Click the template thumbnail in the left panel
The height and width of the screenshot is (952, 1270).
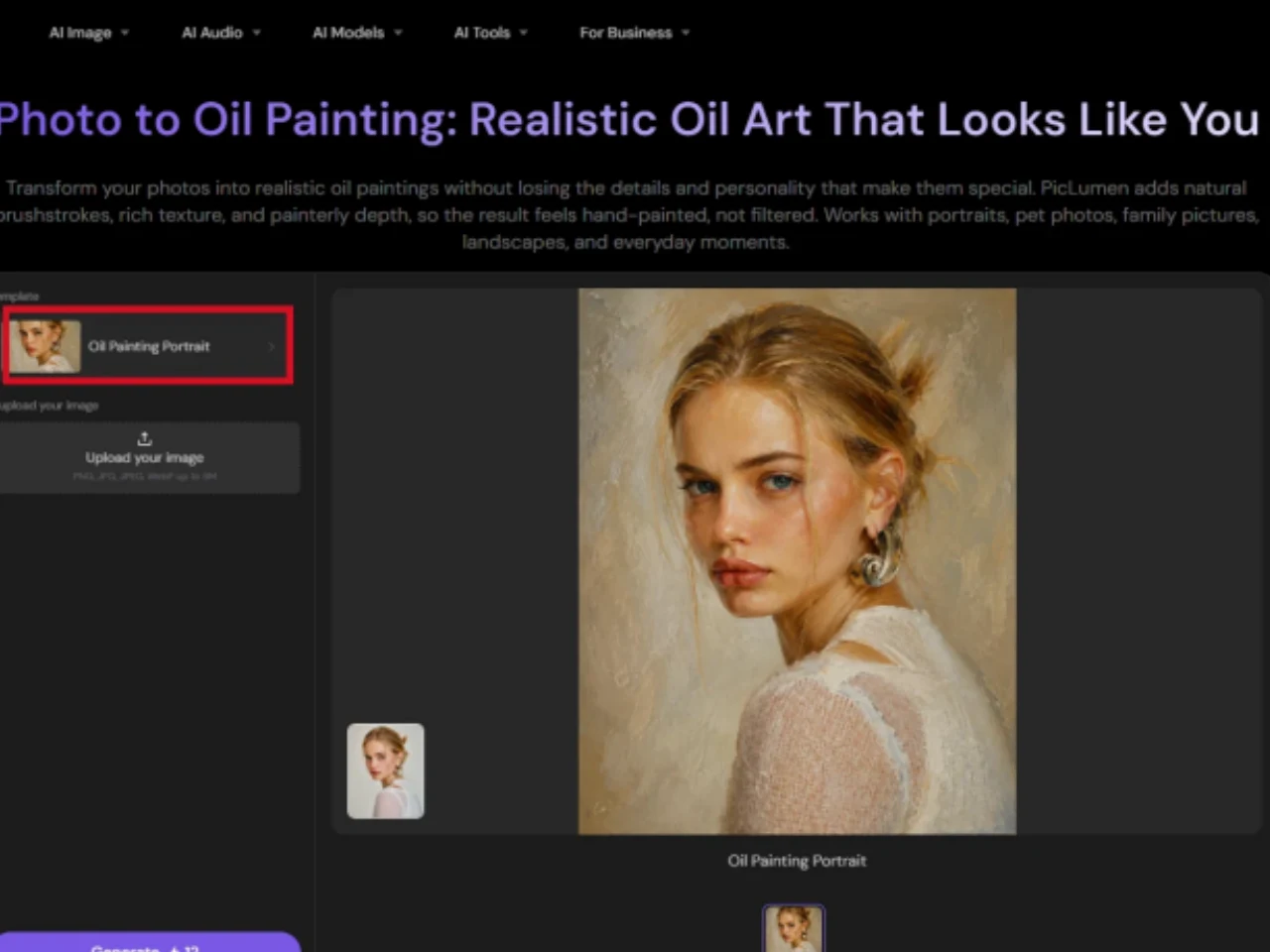pos(46,346)
